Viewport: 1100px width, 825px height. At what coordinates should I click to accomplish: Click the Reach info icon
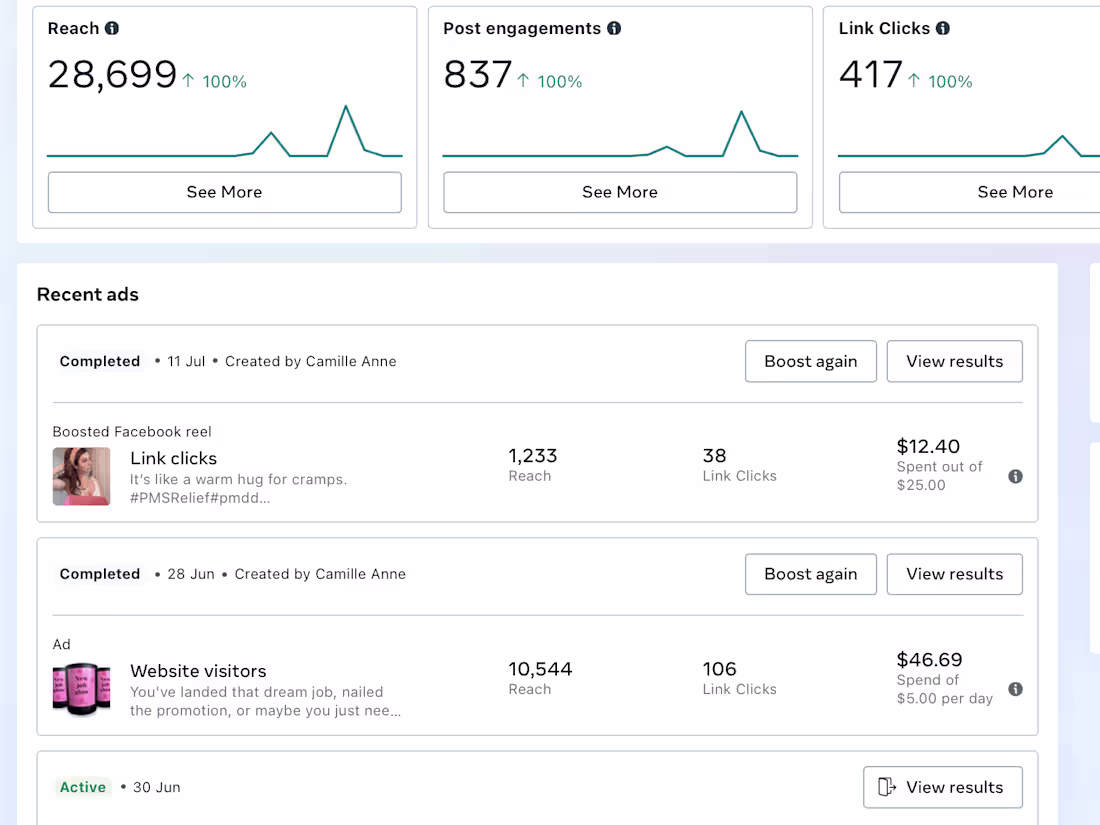112,28
